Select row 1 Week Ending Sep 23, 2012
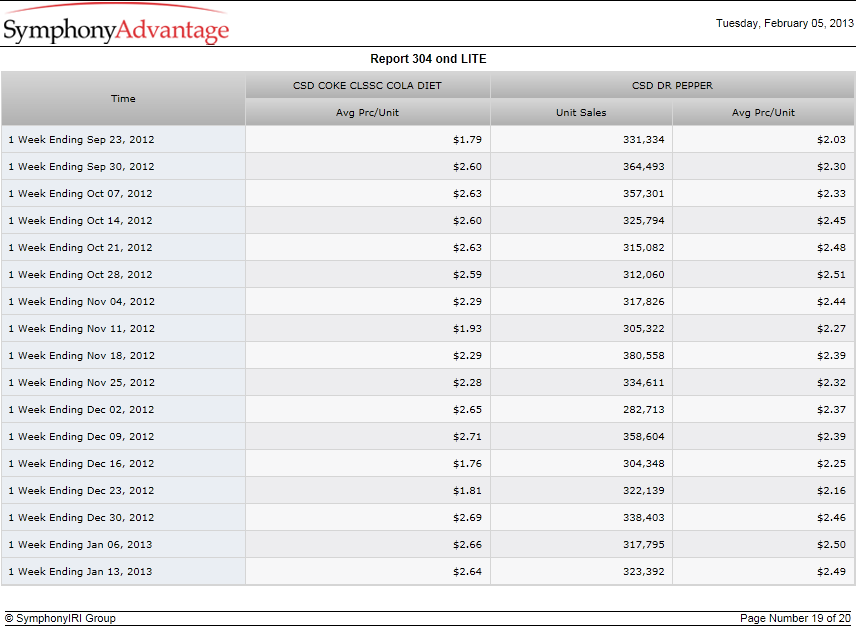 click(428, 140)
